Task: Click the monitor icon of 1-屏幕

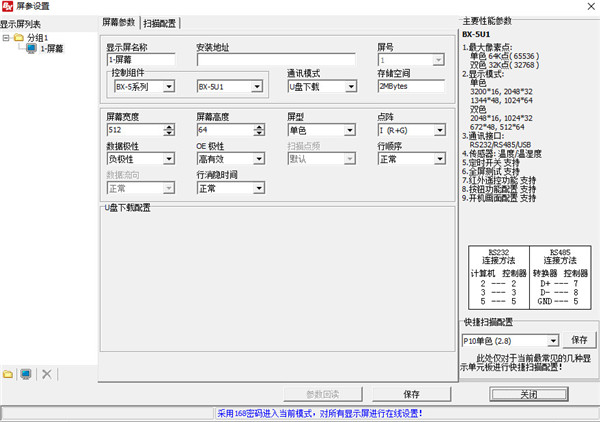Action: click(31, 48)
